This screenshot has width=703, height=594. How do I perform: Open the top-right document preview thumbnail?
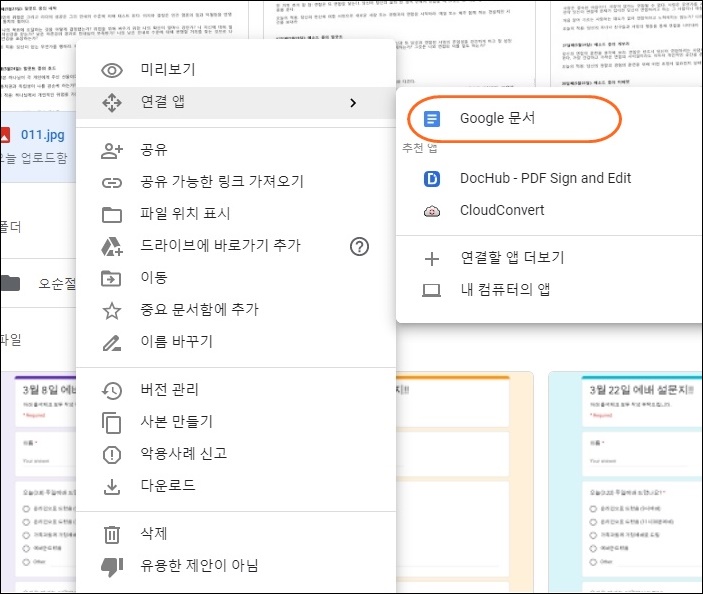(626, 43)
